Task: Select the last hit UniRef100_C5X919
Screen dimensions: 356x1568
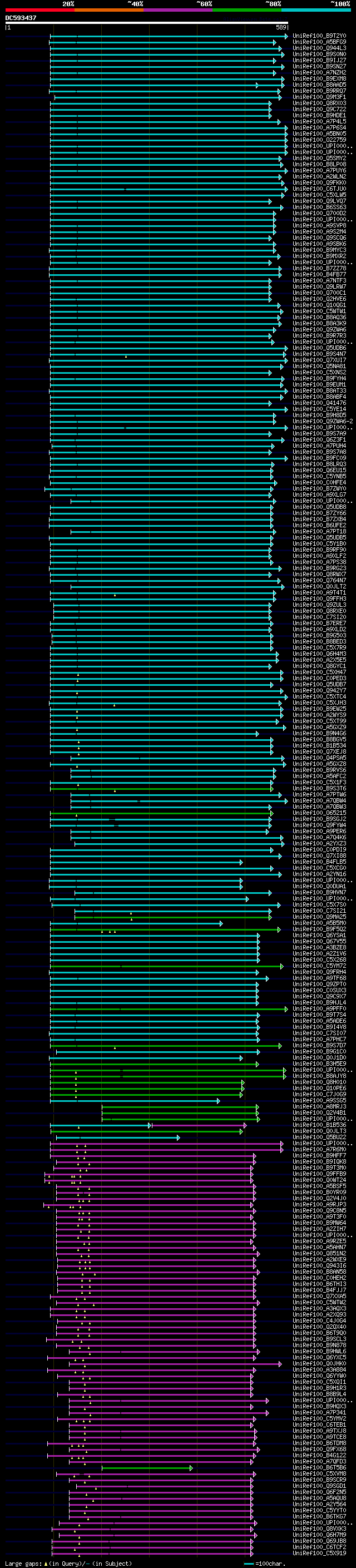Action: 319,1554
